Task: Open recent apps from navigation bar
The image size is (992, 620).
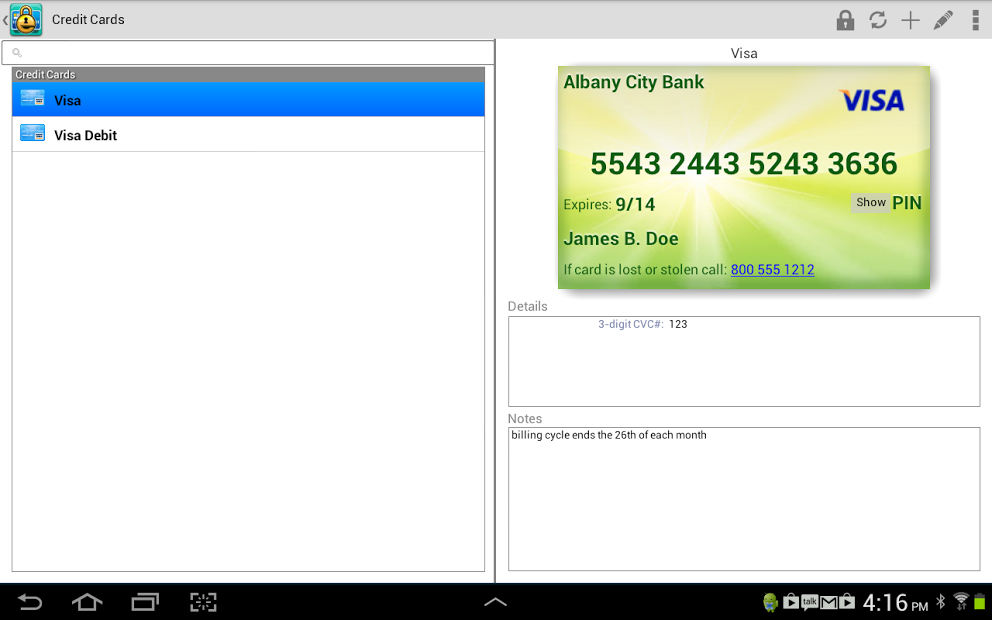Action: click(144, 602)
